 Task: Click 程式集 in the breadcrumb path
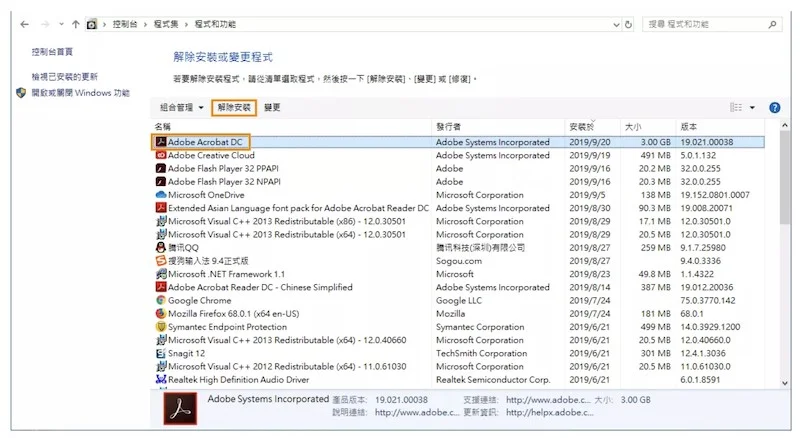point(166,24)
